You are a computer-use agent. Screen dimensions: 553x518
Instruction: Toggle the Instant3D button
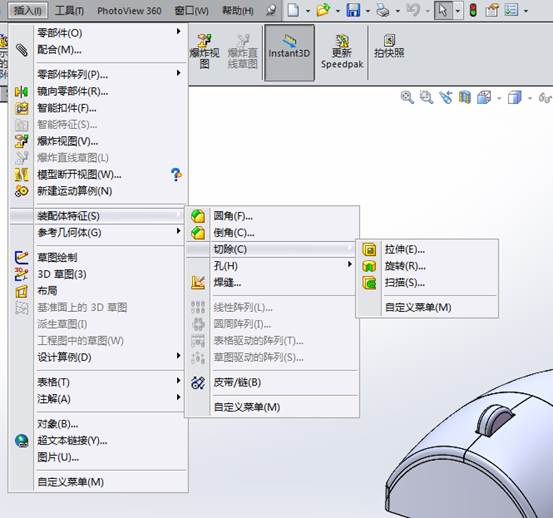289,52
